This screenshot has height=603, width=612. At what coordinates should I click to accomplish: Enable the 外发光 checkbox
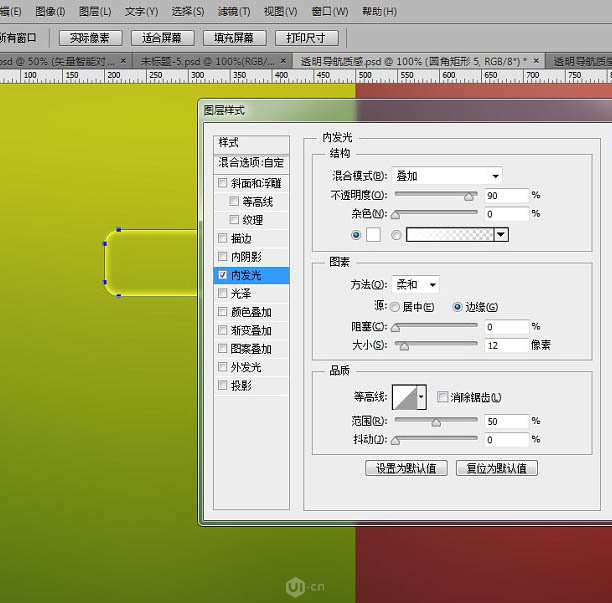[x=222, y=366]
